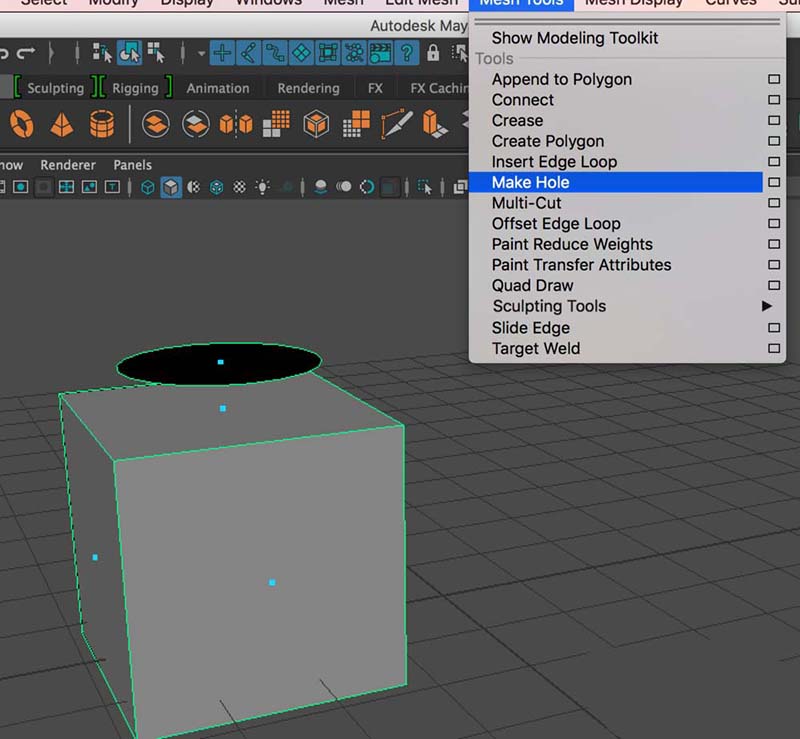Click the image plane icon
The image size is (800, 739).
click(x=89, y=187)
